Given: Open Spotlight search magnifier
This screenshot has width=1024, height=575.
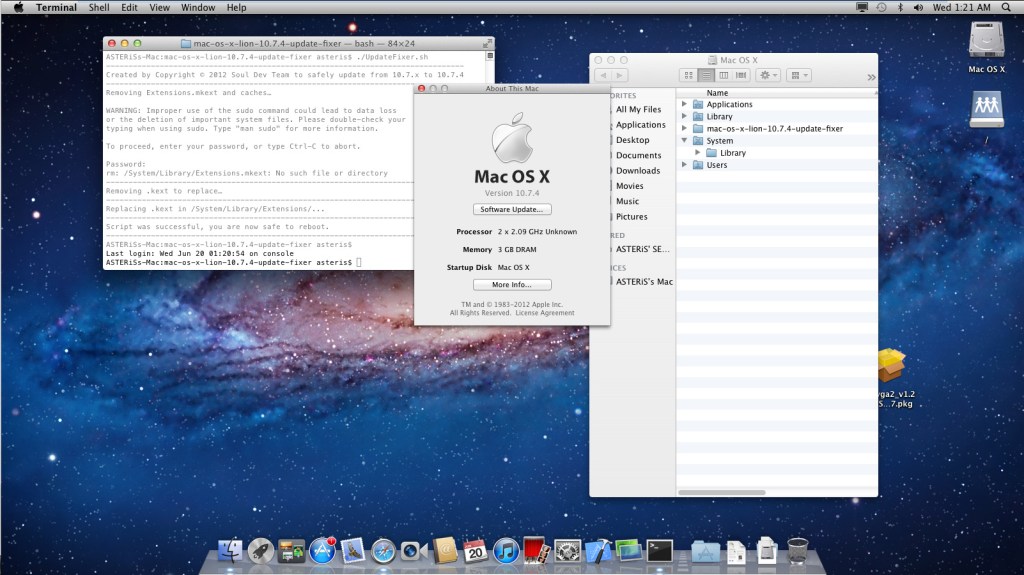Looking at the screenshot, I should [x=1006, y=7].
